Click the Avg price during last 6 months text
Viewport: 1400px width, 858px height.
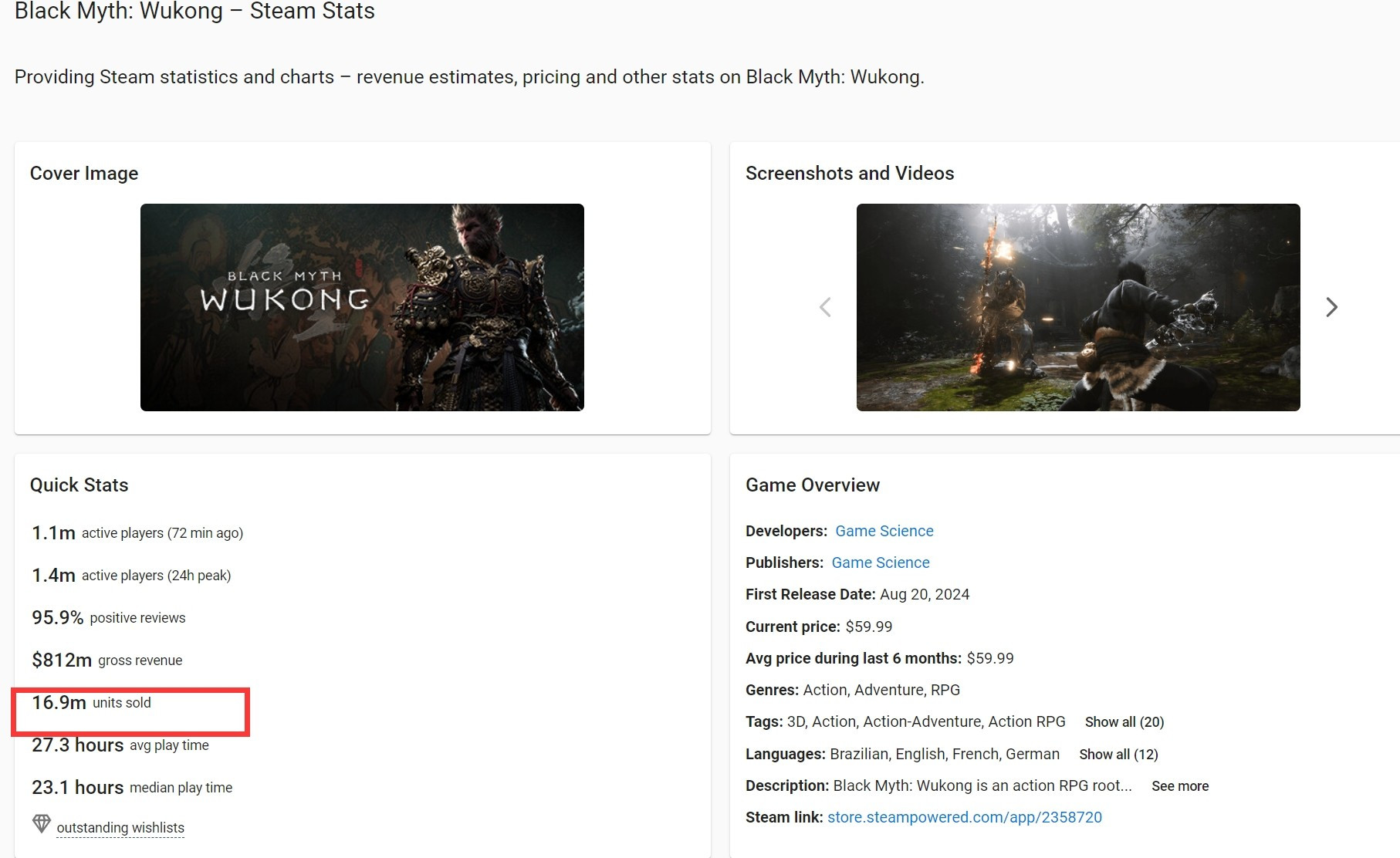[880, 658]
